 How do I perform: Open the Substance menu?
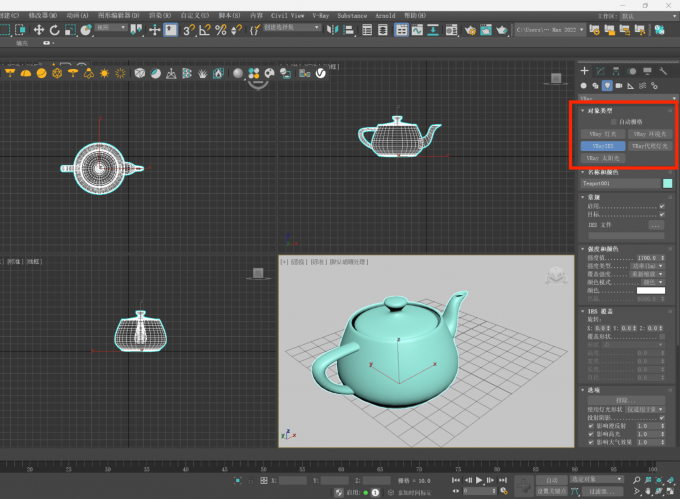[352, 16]
